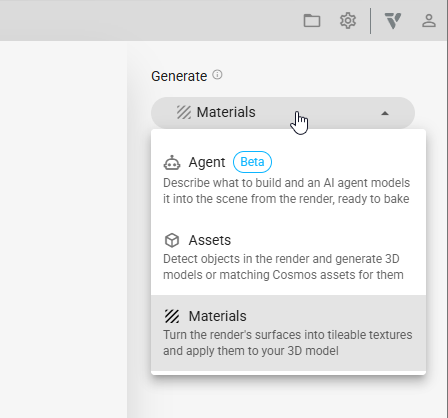Choose Materials from the dropdown list
Image resolution: width=448 pixels, height=418 pixels.
pos(288,333)
